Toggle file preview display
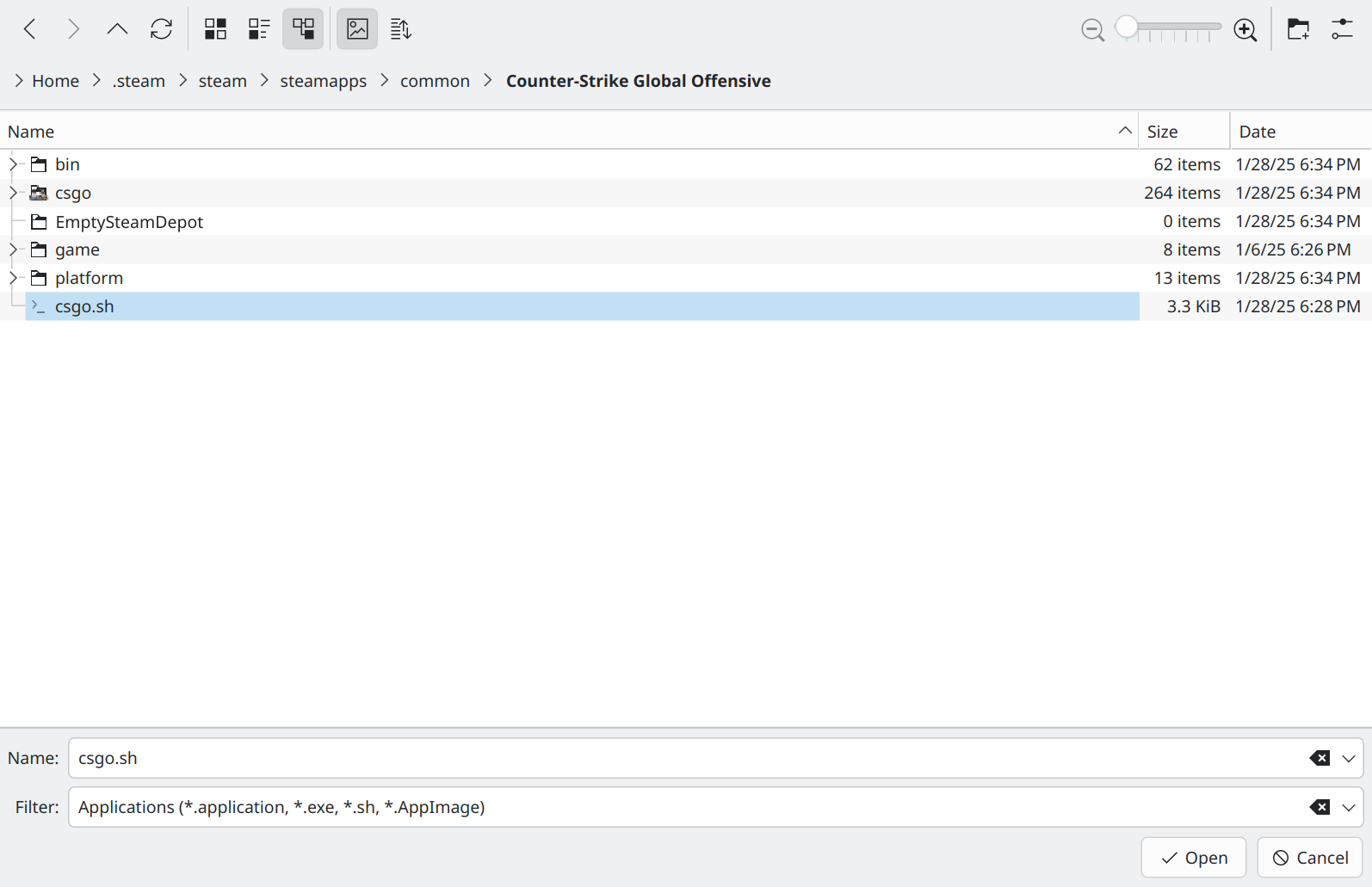Image resolution: width=1372 pixels, height=887 pixels. [x=357, y=29]
